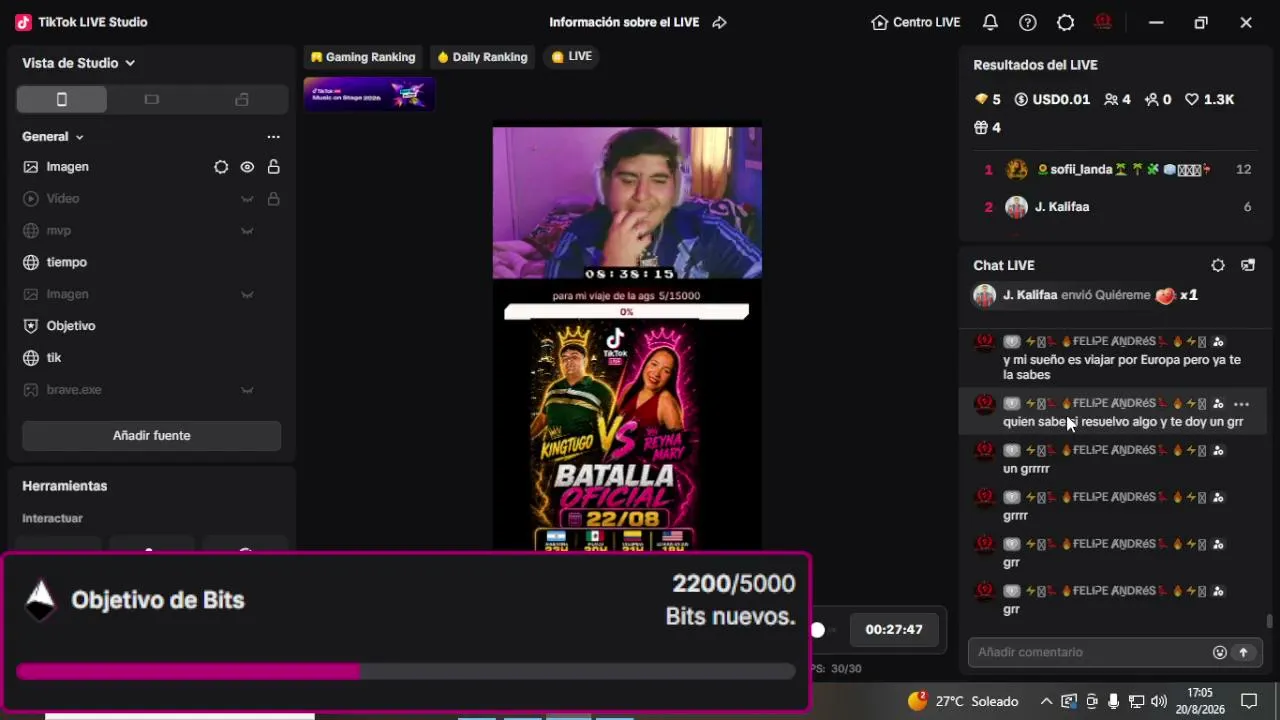Viewport: 1280px width, 720px height.
Task: Click the game icon of the brave.exe source
Action: point(31,390)
